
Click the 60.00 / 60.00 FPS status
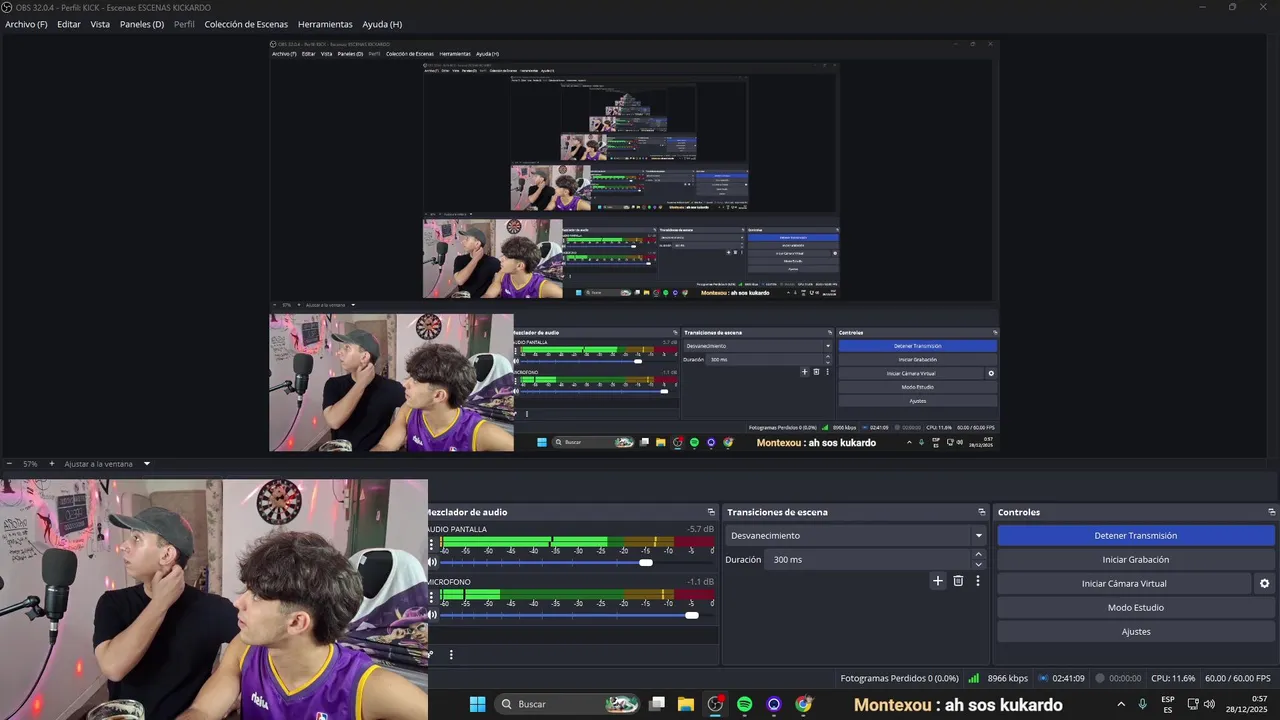(x=1238, y=678)
